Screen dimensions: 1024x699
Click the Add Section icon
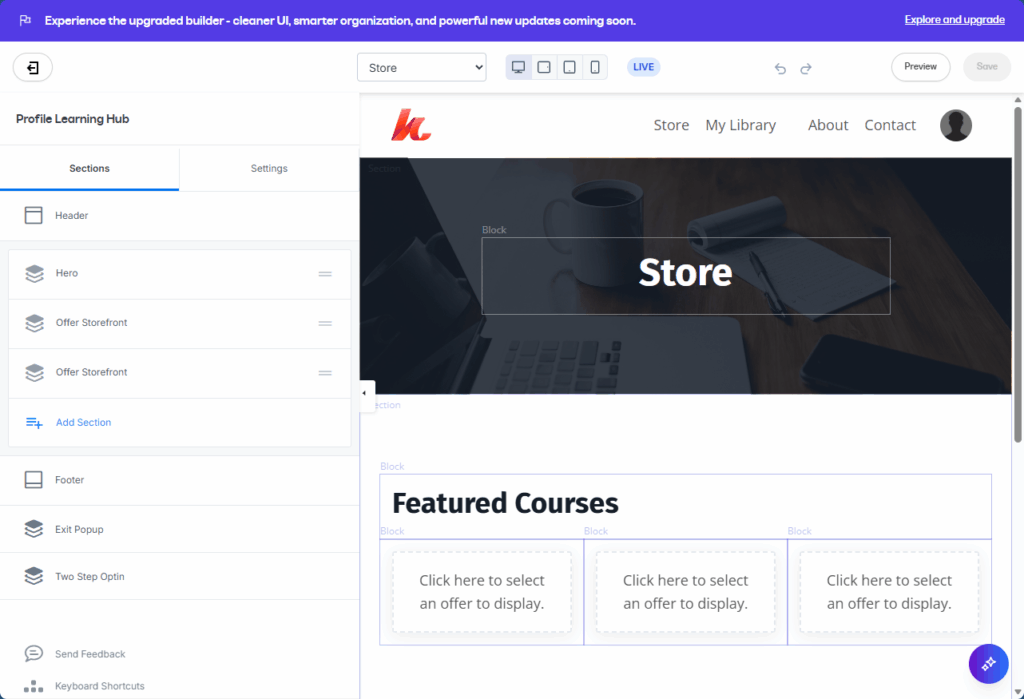34,423
